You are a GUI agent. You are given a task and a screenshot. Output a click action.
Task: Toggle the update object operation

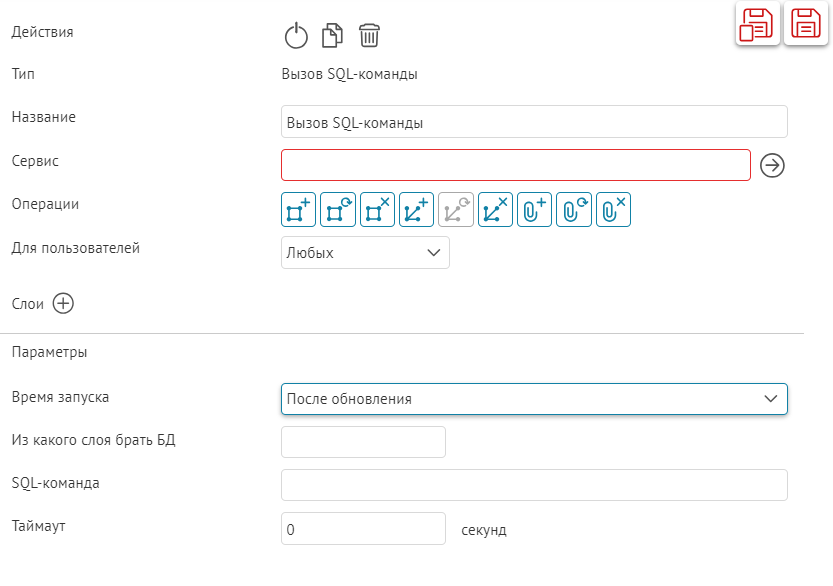[x=338, y=210]
